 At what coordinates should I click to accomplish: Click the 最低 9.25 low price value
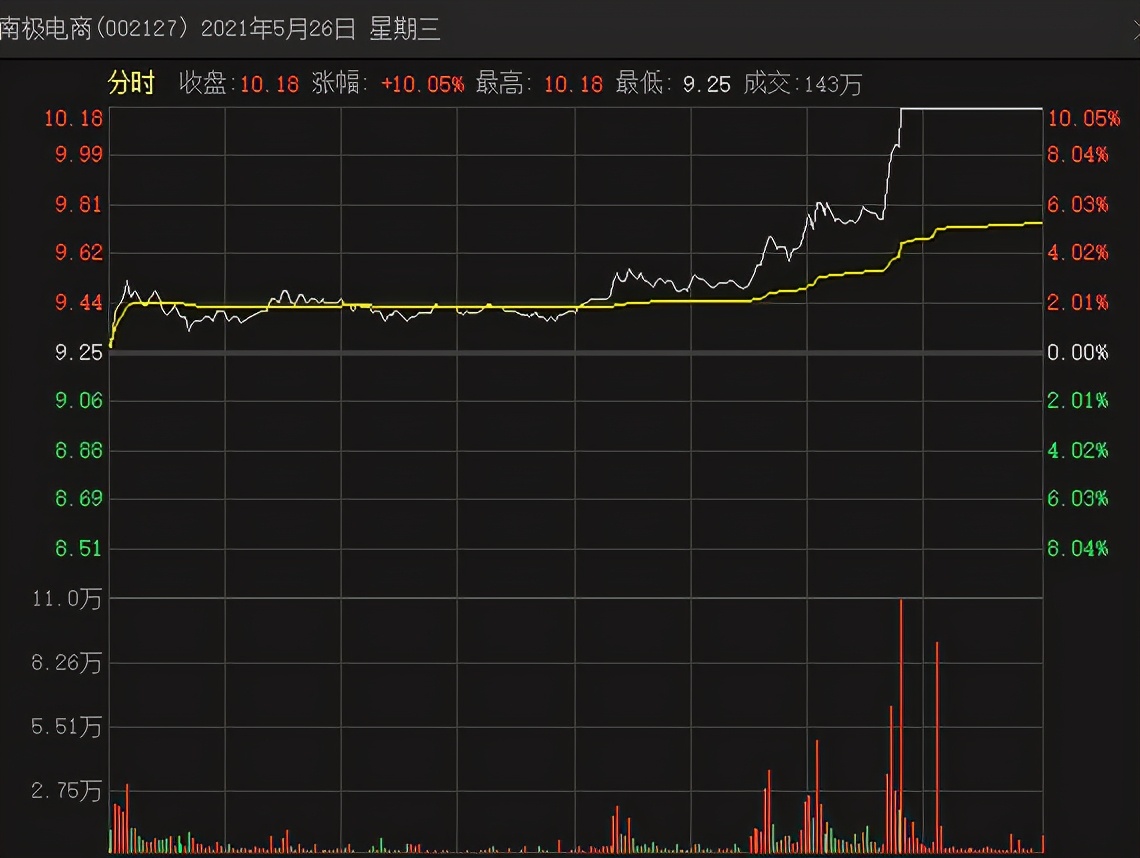(706, 84)
